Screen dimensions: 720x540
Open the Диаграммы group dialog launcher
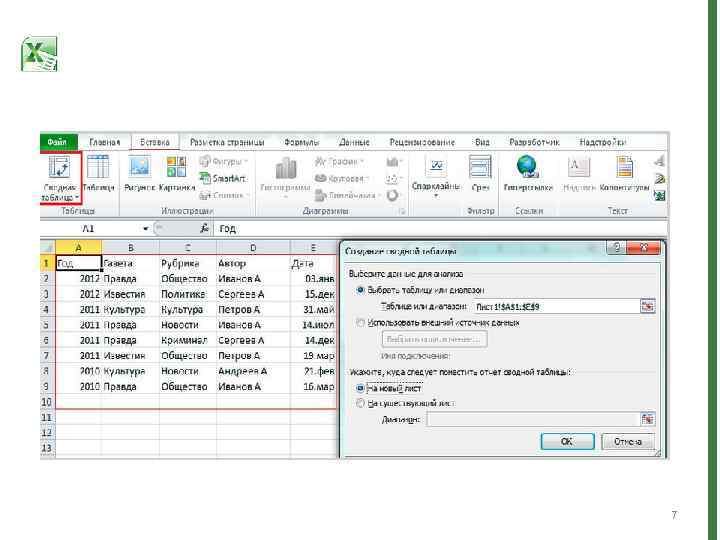tap(402, 212)
